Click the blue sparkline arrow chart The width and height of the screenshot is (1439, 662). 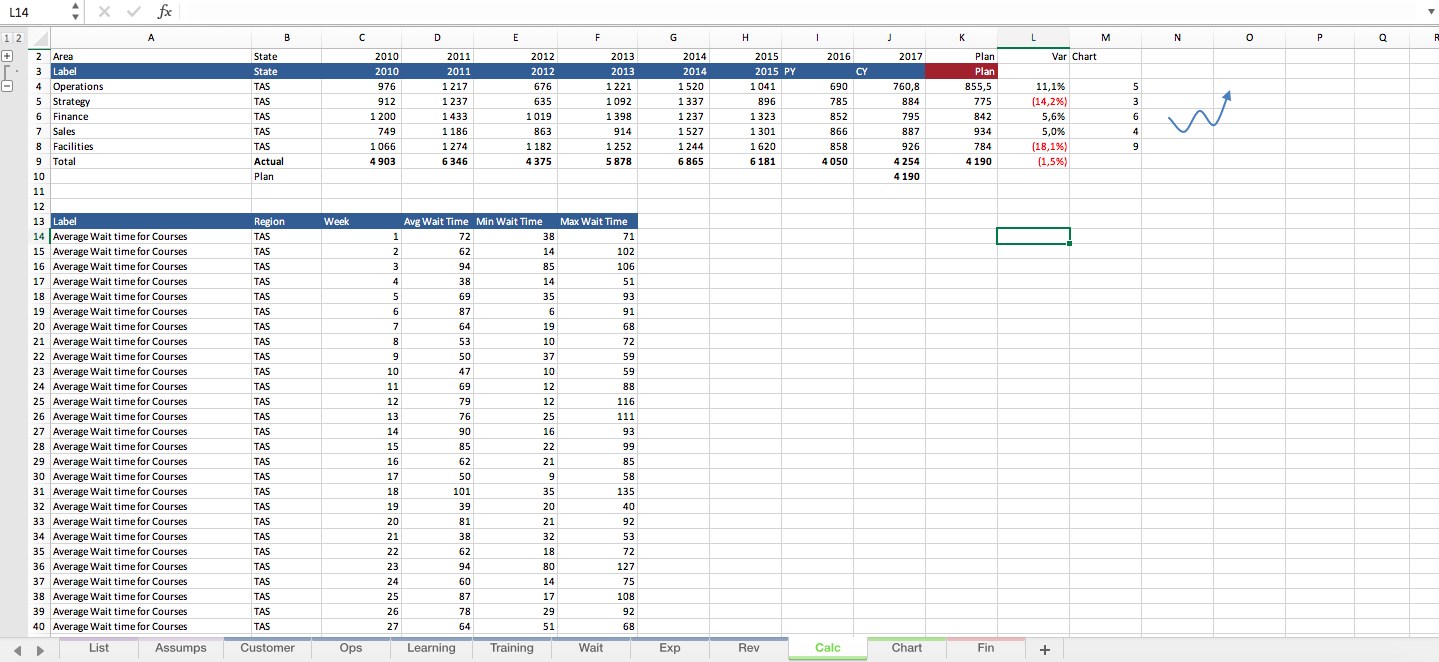(1198, 112)
